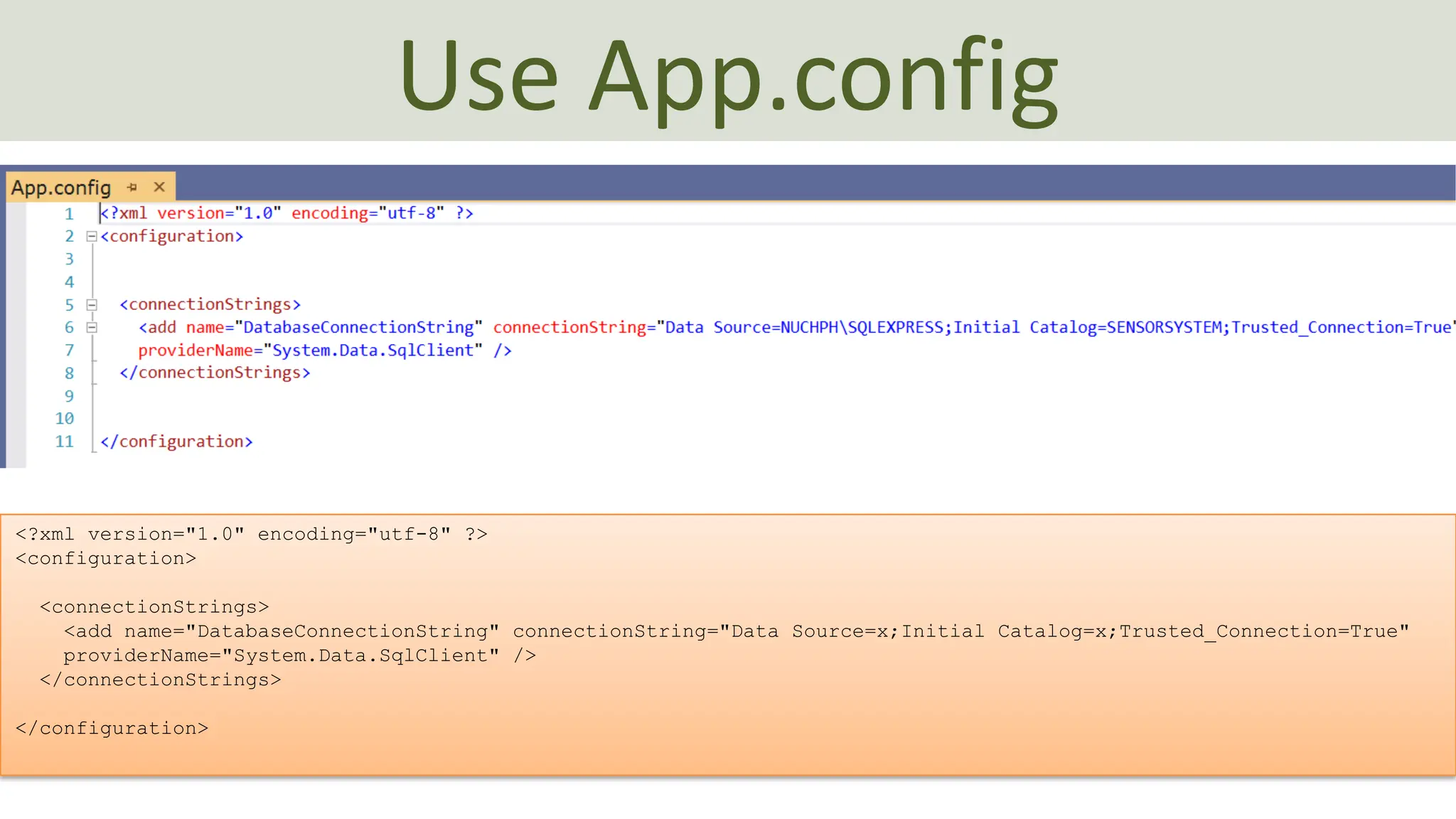Screen dimensions: 1456x819
Task: Close the App.config tab
Action: point(159,187)
